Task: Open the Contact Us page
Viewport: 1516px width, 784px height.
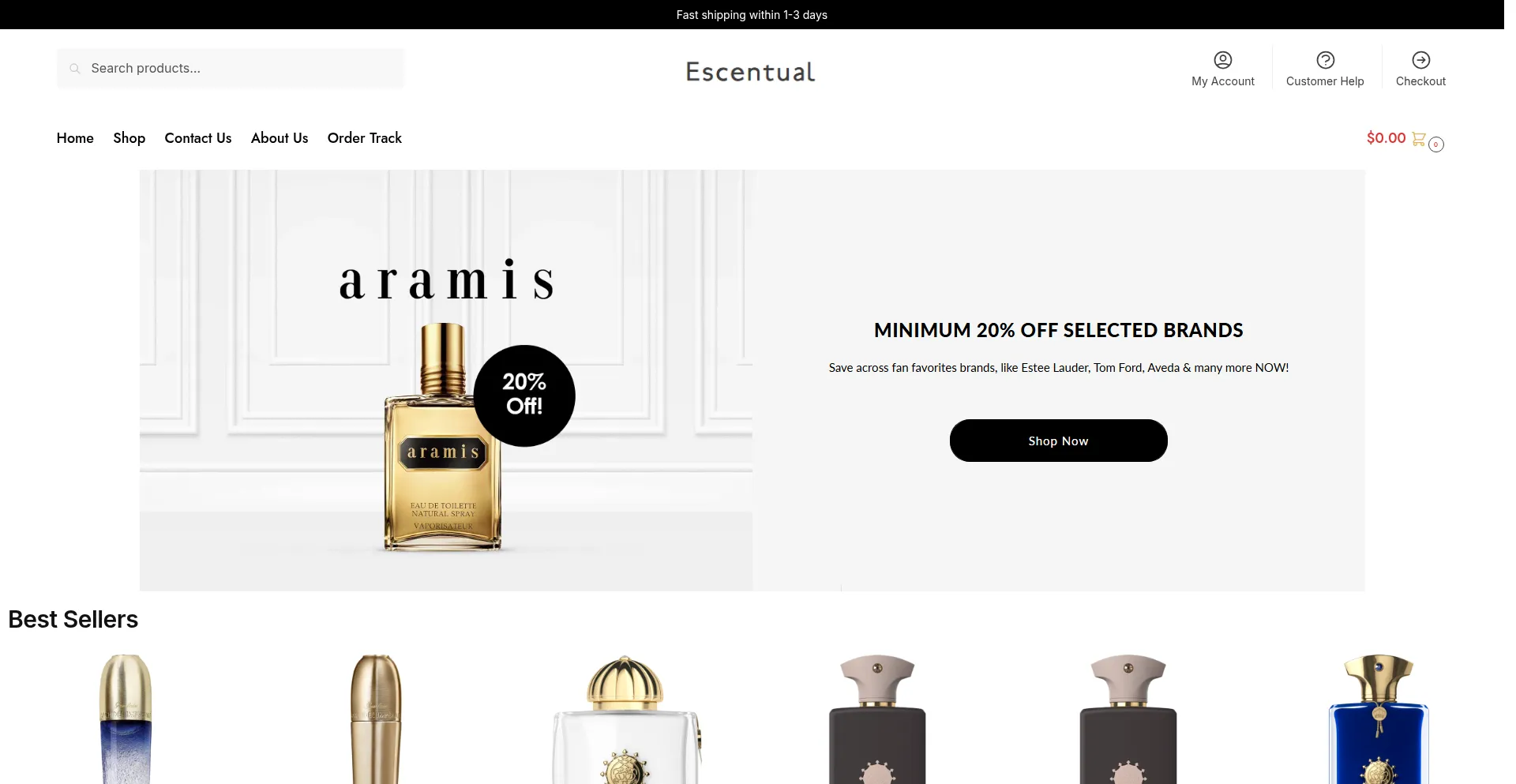Action: click(198, 138)
